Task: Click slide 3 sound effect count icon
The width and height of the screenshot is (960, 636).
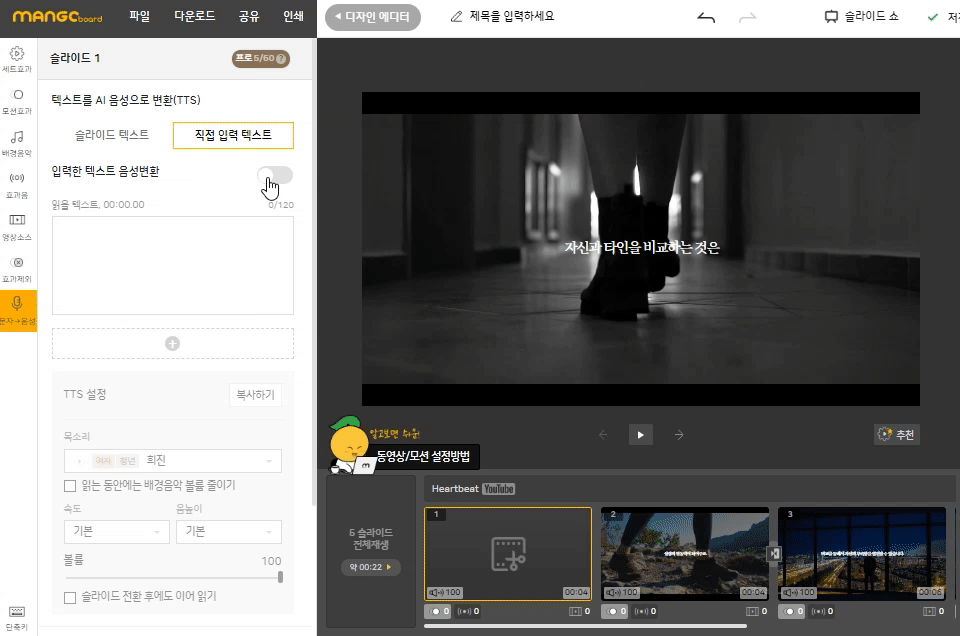Action: click(x=822, y=611)
